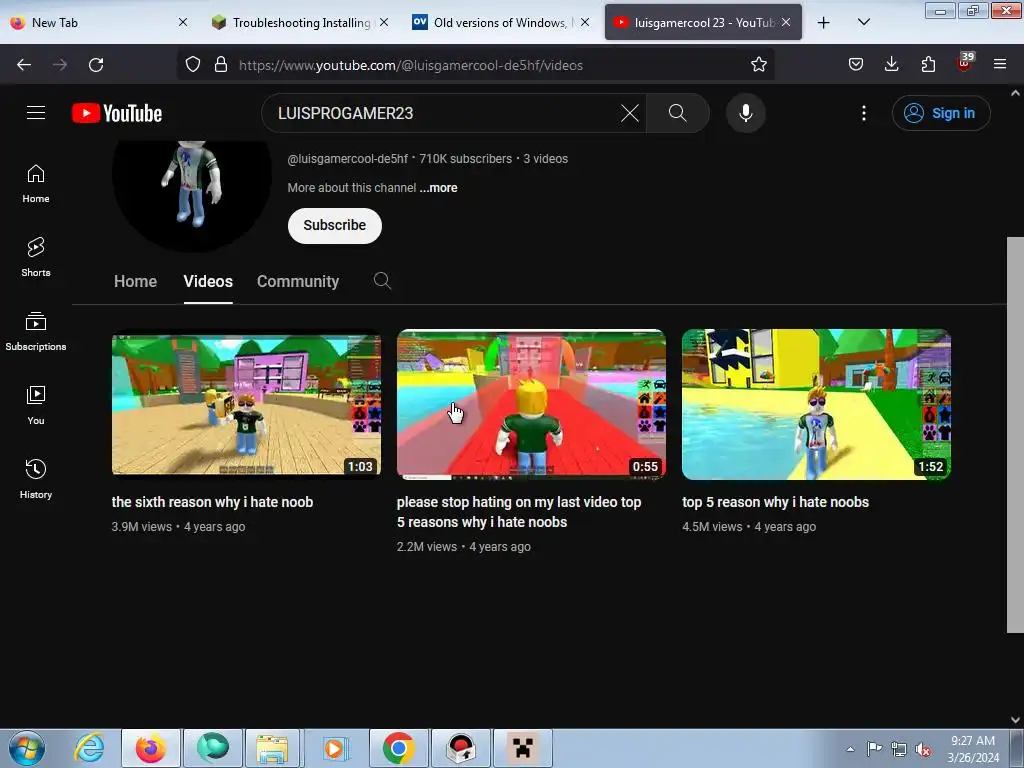Image resolution: width=1024 pixels, height=768 pixels.
Task: Play 'the sixth reason why i hate noob' thumbnail
Action: 246,405
